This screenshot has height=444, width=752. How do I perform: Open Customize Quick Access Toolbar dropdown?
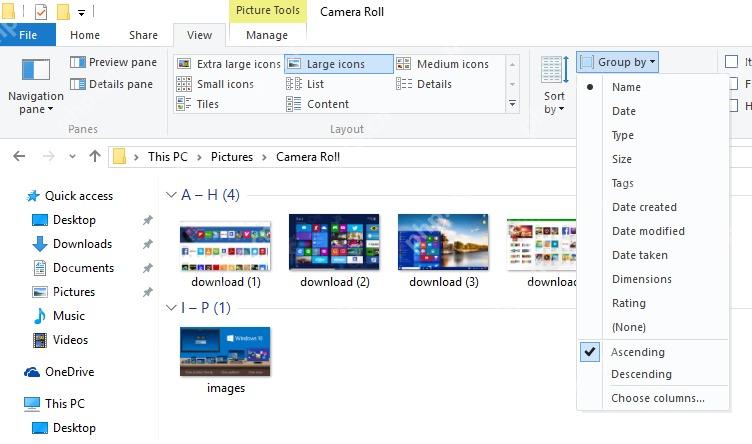(x=82, y=12)
